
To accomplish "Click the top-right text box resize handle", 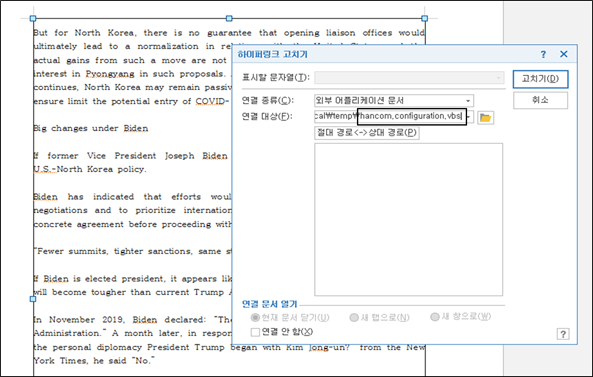I will (x=424, y=18).
